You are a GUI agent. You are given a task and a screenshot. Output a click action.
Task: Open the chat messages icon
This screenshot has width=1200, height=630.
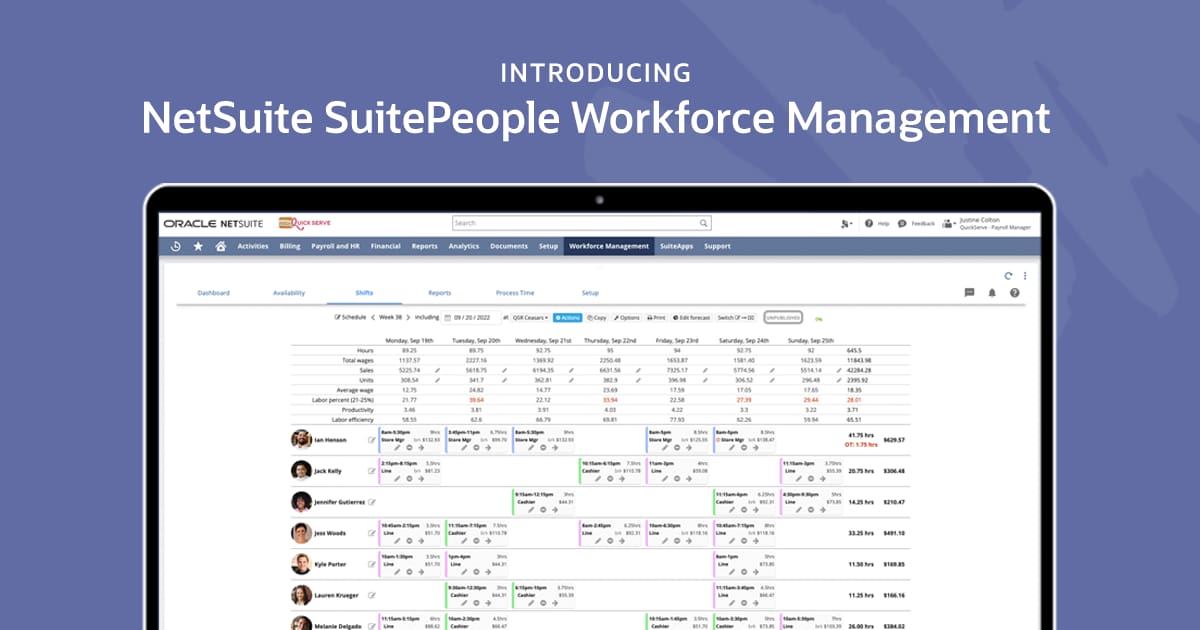969,293
